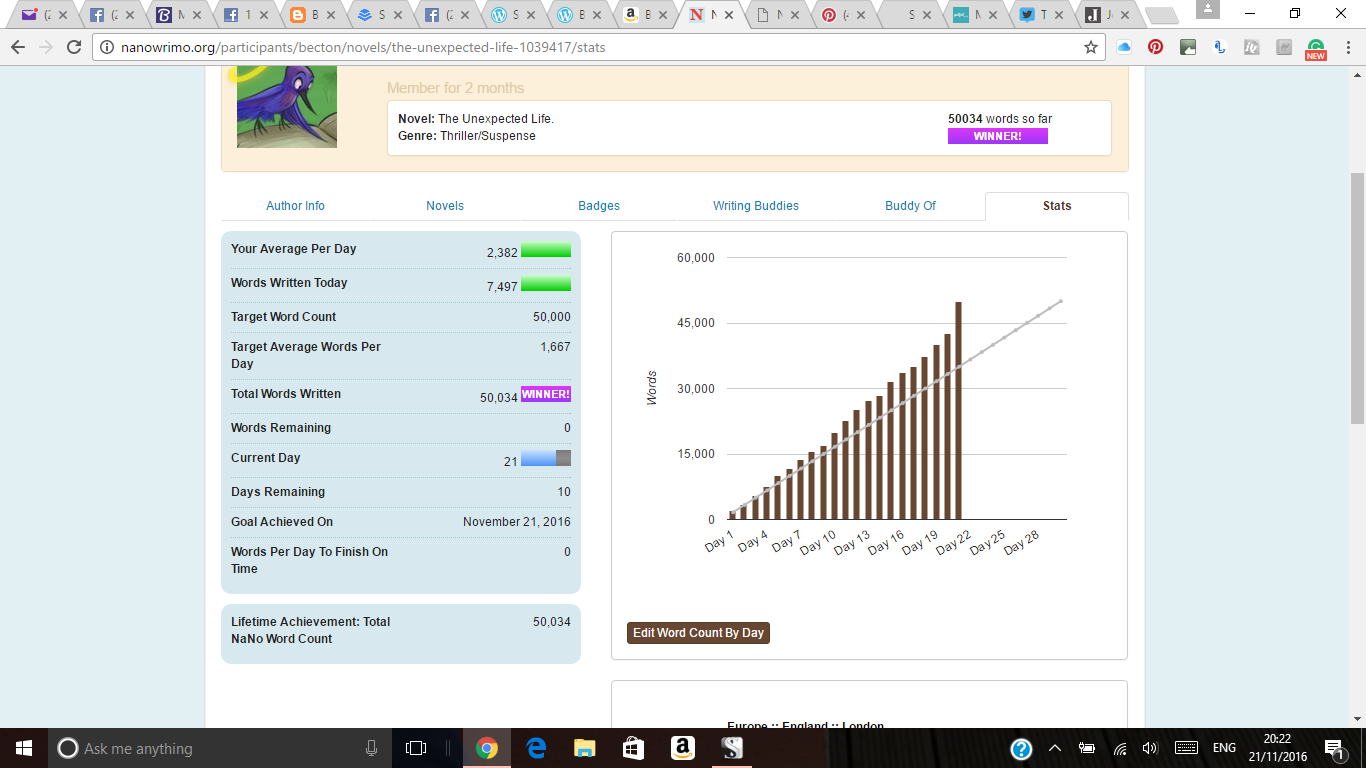The image size is (1366, 768).
Task: Open the Writing Buddies tab
Action: pyautogui.click(x=755, y=206)
